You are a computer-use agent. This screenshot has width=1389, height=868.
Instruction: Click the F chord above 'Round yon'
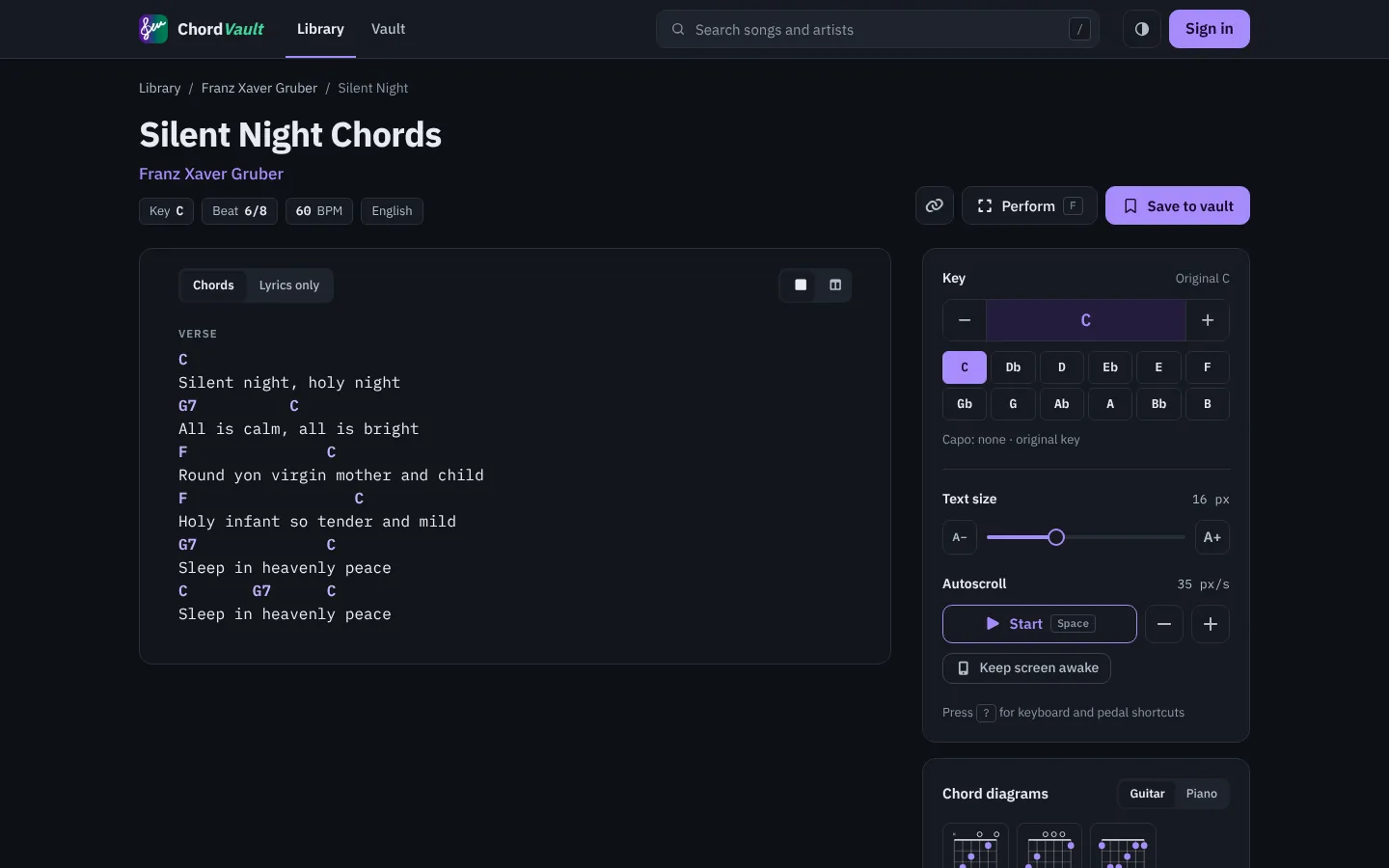(183, 452)
